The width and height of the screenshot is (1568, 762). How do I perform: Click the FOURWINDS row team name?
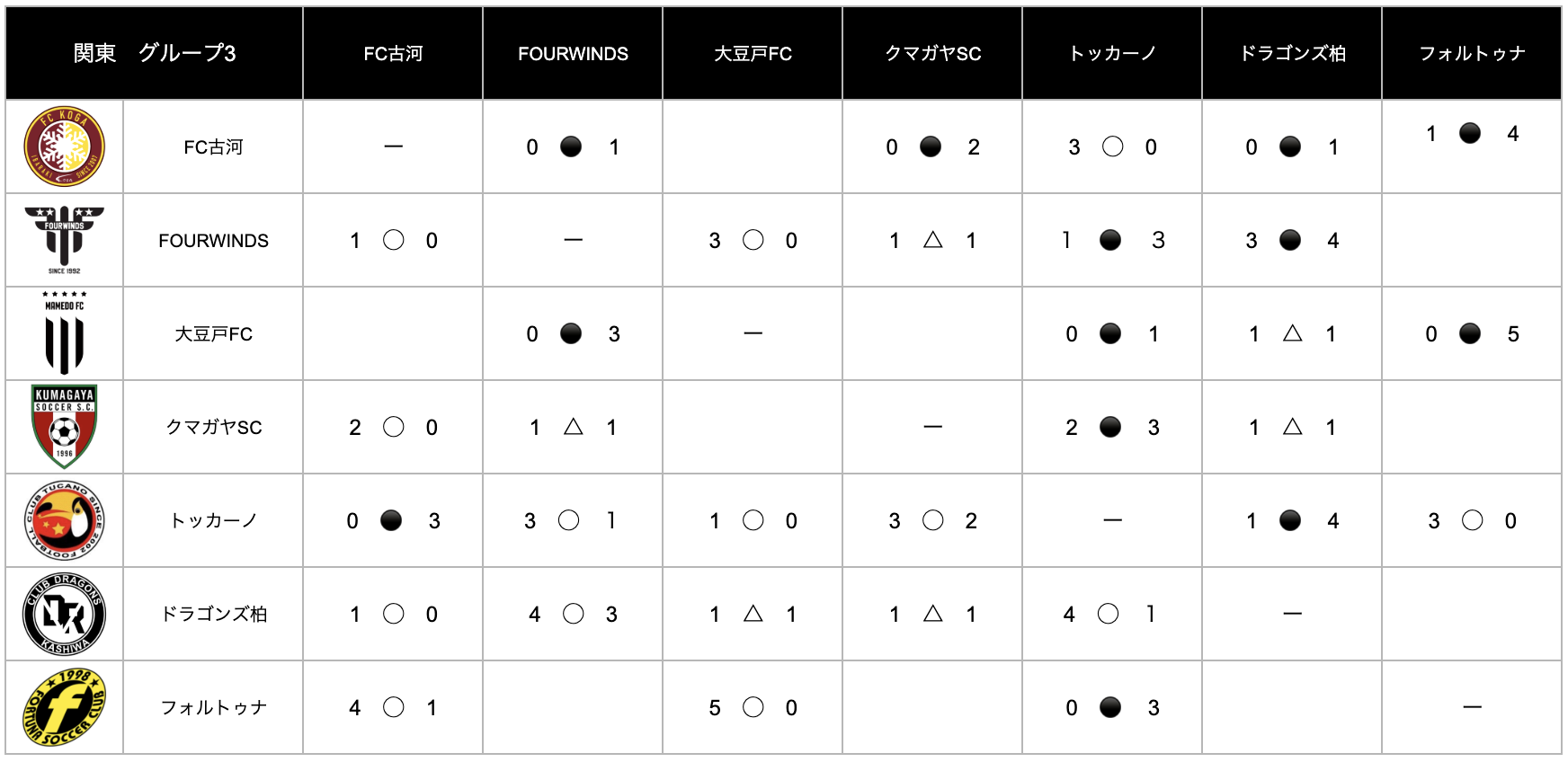click(x=213, y=241)
